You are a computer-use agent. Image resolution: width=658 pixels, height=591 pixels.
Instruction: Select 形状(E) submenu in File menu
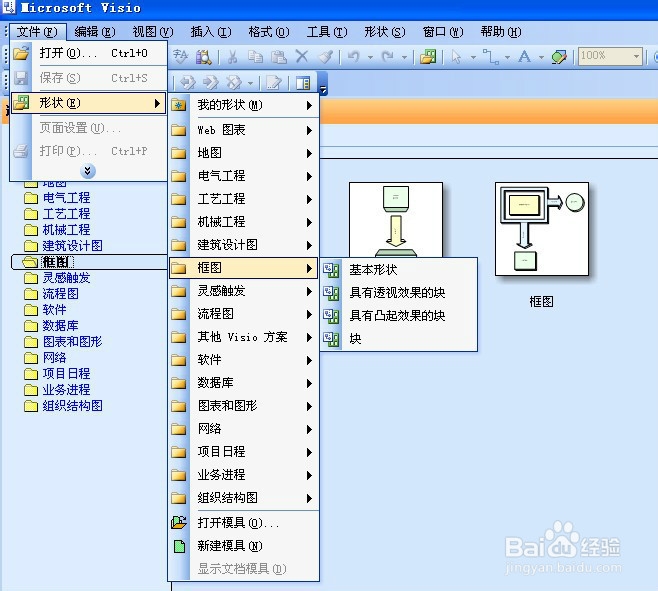pyautogui.click(x=89, y=103)
